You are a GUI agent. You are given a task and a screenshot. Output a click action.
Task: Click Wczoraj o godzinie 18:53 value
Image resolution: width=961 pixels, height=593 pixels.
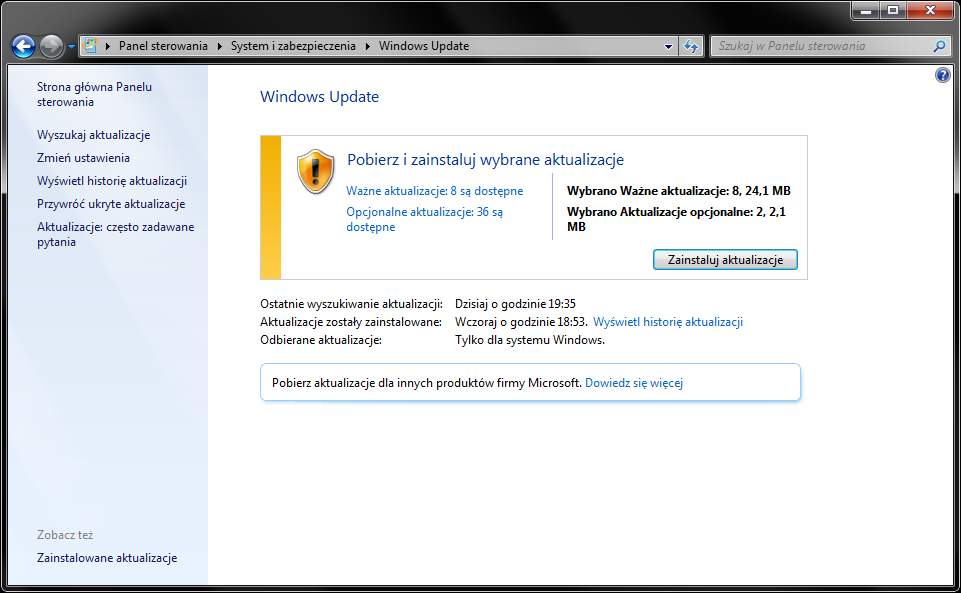[x=521, y=322]
